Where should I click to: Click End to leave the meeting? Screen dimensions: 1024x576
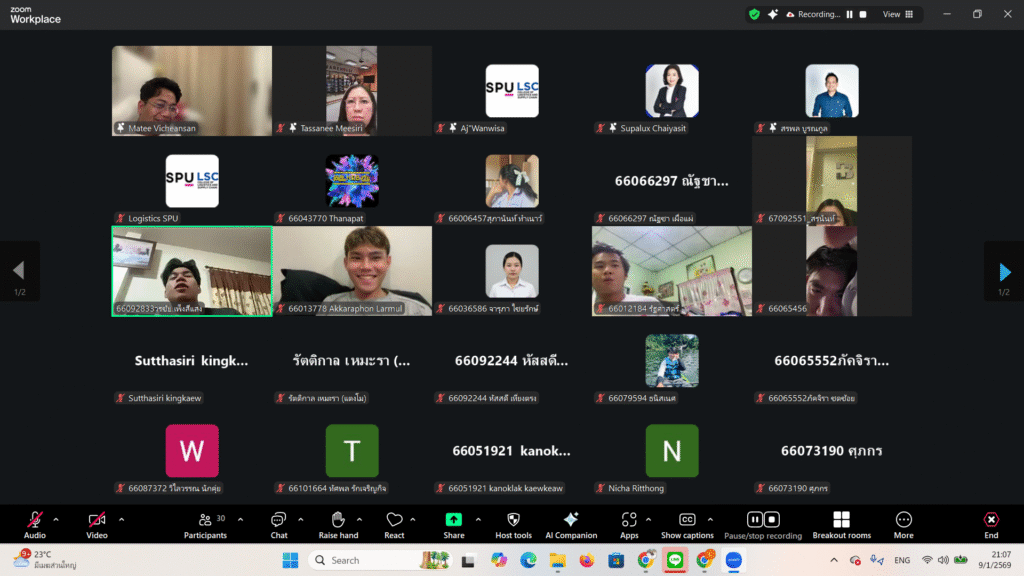point(990,522)
